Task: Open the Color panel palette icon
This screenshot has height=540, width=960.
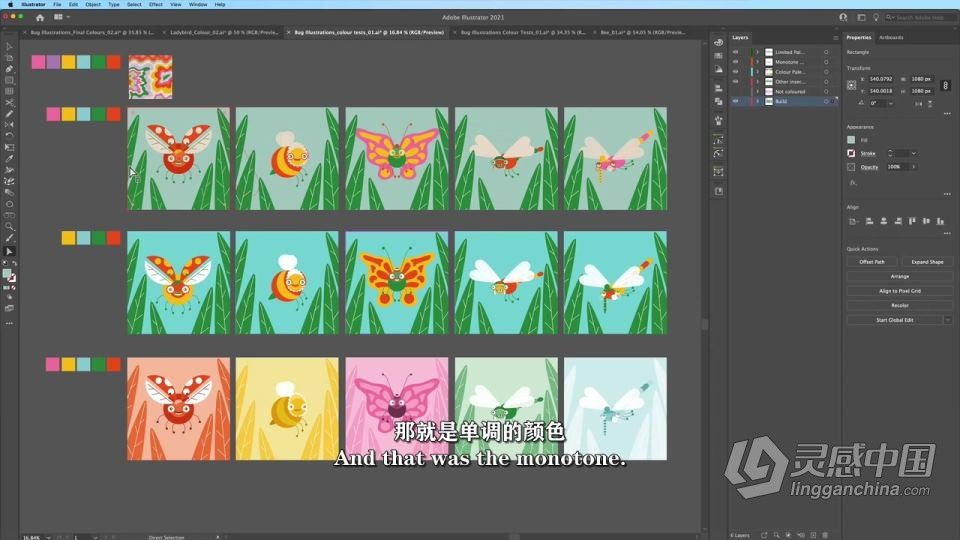Action: 718,42
